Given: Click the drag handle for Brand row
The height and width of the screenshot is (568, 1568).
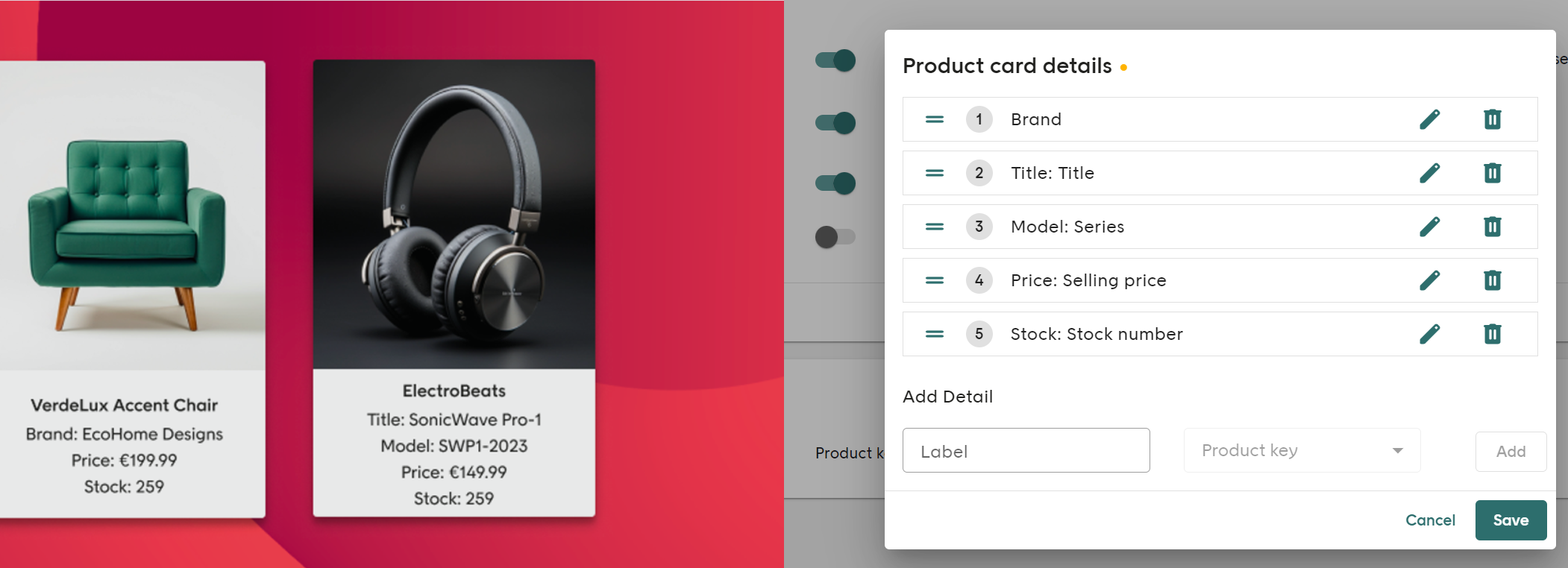Looking at the screenshot, I should (935, 119).
